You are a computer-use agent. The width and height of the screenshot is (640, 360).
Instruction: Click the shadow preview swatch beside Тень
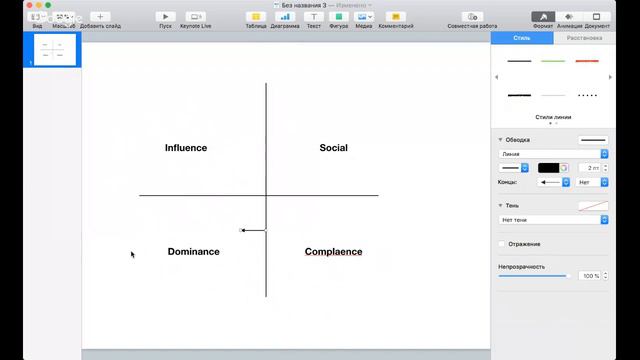click(x=593, y=206)
